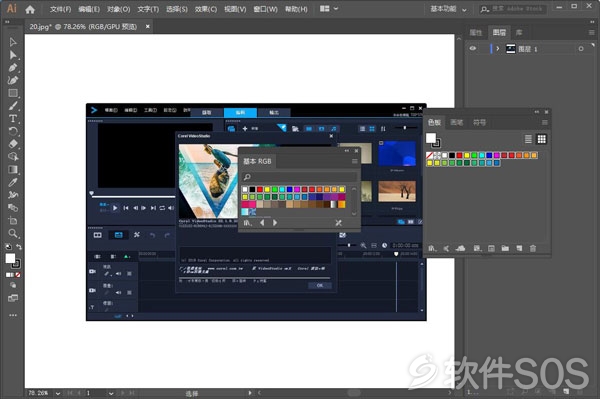Viewport: 600px width, 399px height.
Task: Open the 窗口(W) menu
Action: (x=265, y=9)
